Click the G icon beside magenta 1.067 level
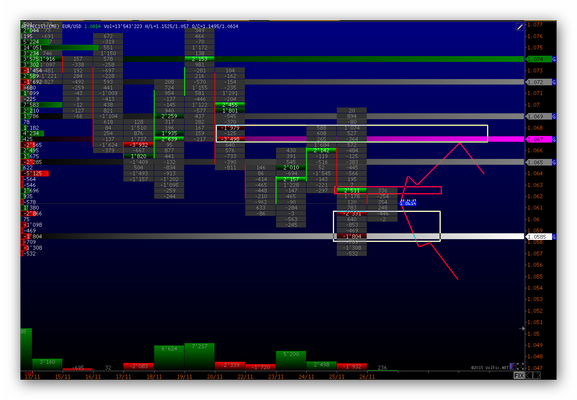The height and width of the screenshot is (400, 577). click(x=554, y=139)
